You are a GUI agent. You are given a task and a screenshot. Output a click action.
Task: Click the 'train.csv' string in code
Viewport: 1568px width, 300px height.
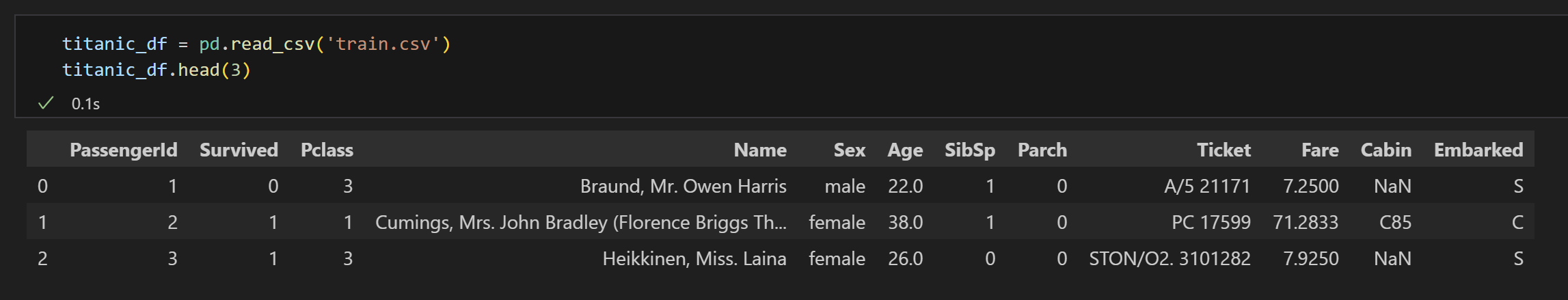click(x=383, y=44)
